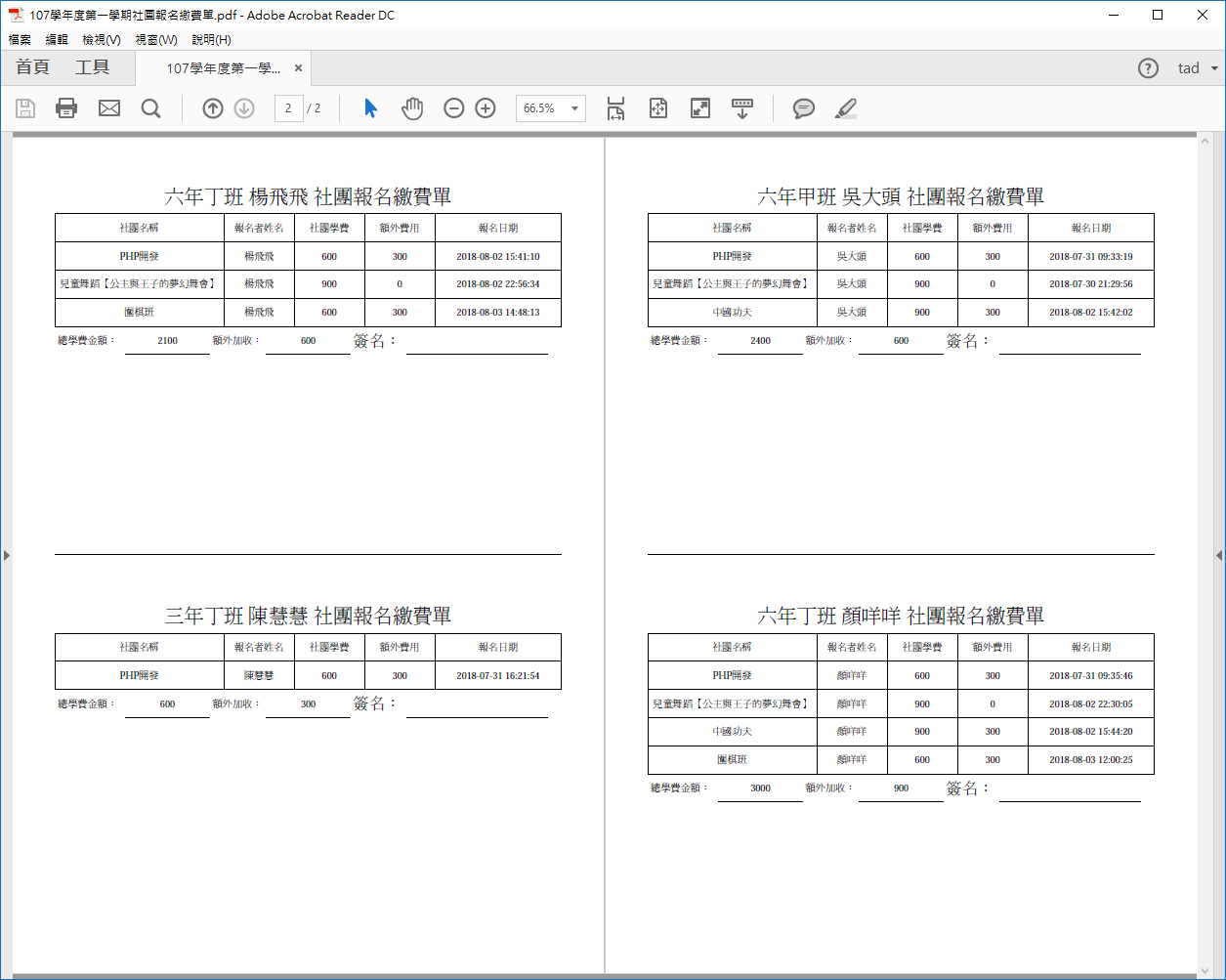1226x980 pixels.
Task: Open the highlighter sign tool
Action: click(x=846, y=108)
